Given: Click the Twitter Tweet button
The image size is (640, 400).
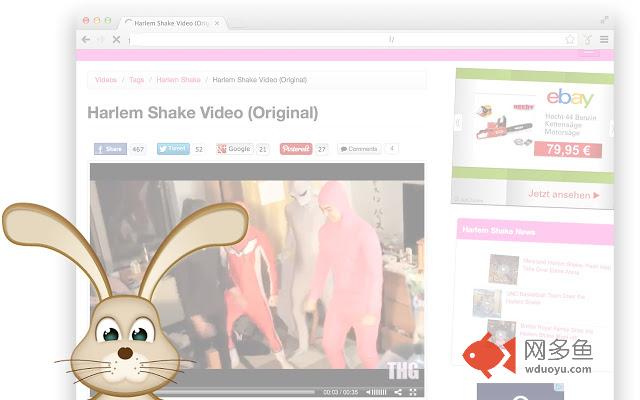Looking at the screenshot, I should pos(173,149).
